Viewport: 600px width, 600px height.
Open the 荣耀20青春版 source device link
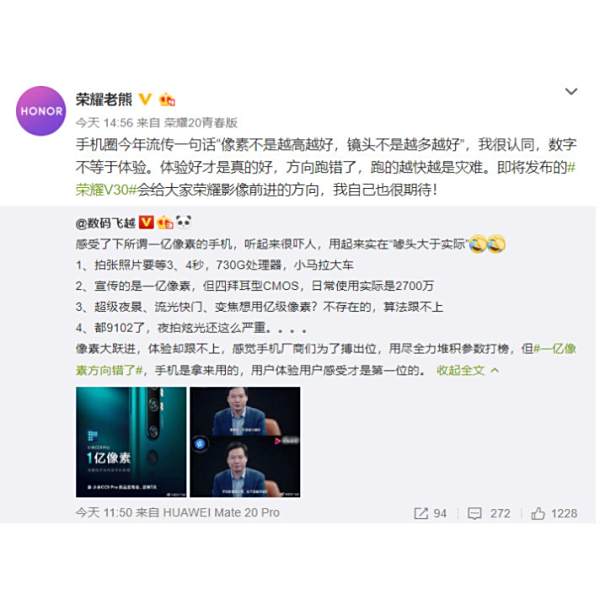tap(201, 123)
